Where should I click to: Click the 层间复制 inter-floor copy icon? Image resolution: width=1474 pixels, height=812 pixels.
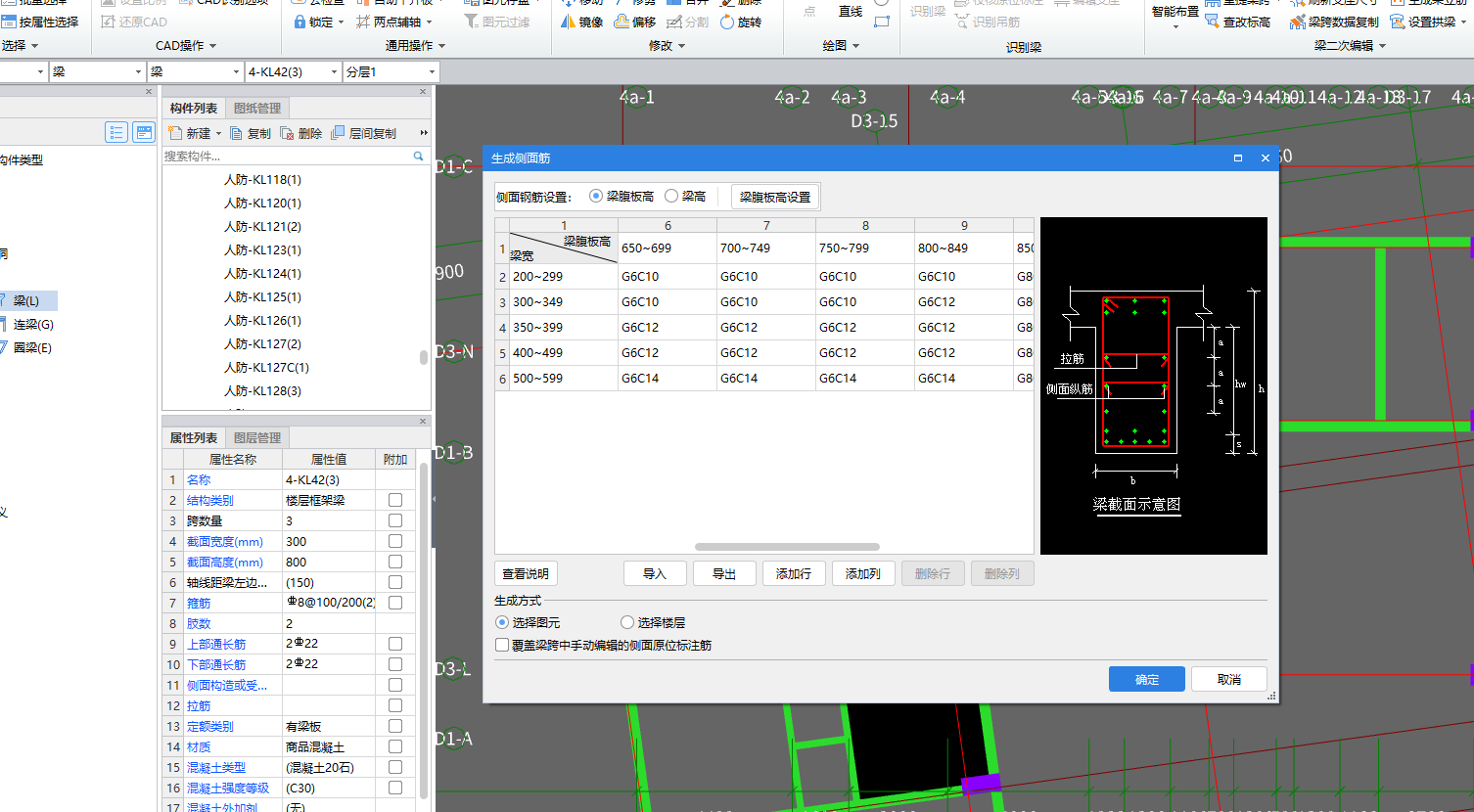pyautogui.click(x=338, y=133)
